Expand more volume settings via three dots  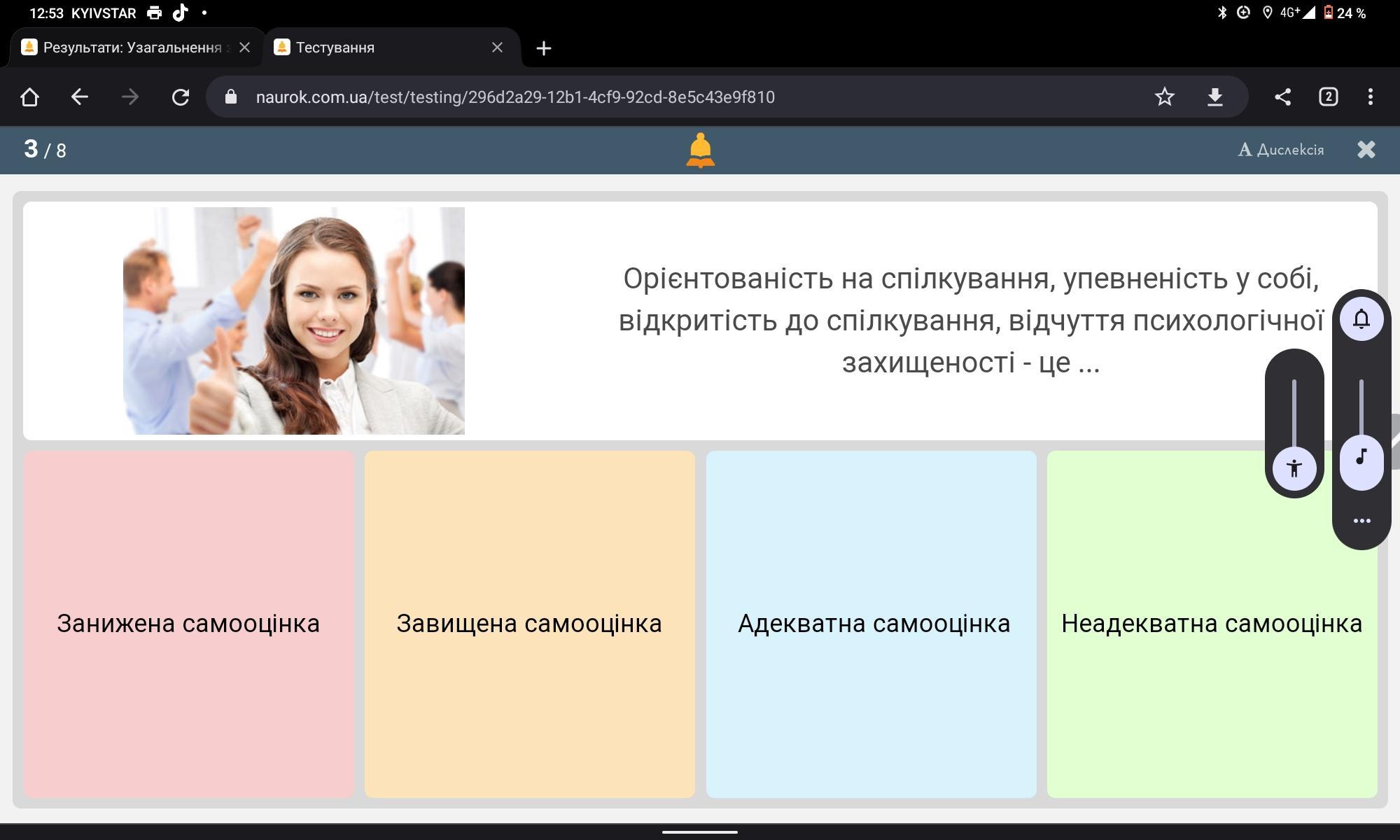[1361, 521]
